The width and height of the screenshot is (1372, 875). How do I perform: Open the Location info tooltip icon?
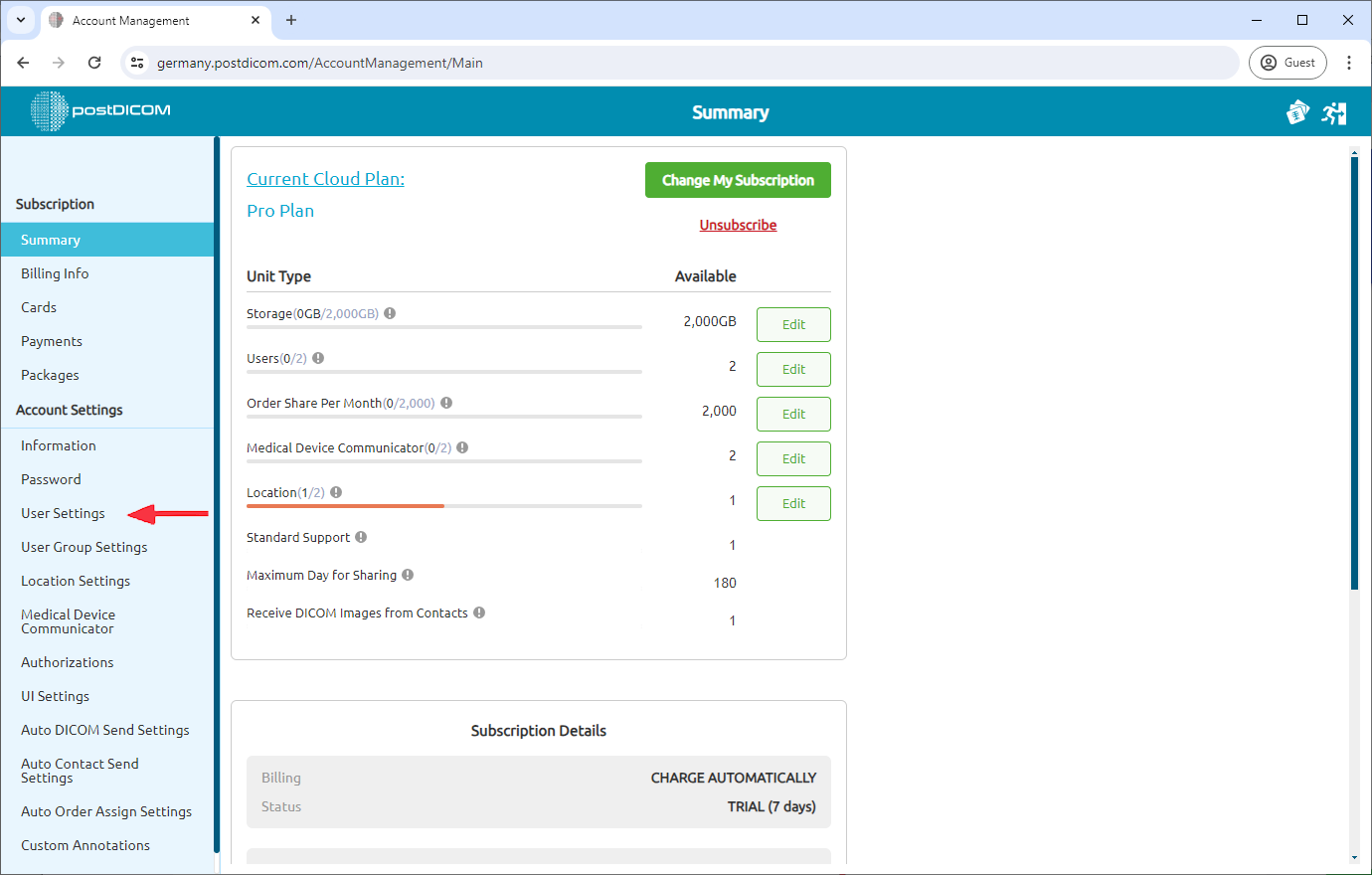click(x=335, y=490)
